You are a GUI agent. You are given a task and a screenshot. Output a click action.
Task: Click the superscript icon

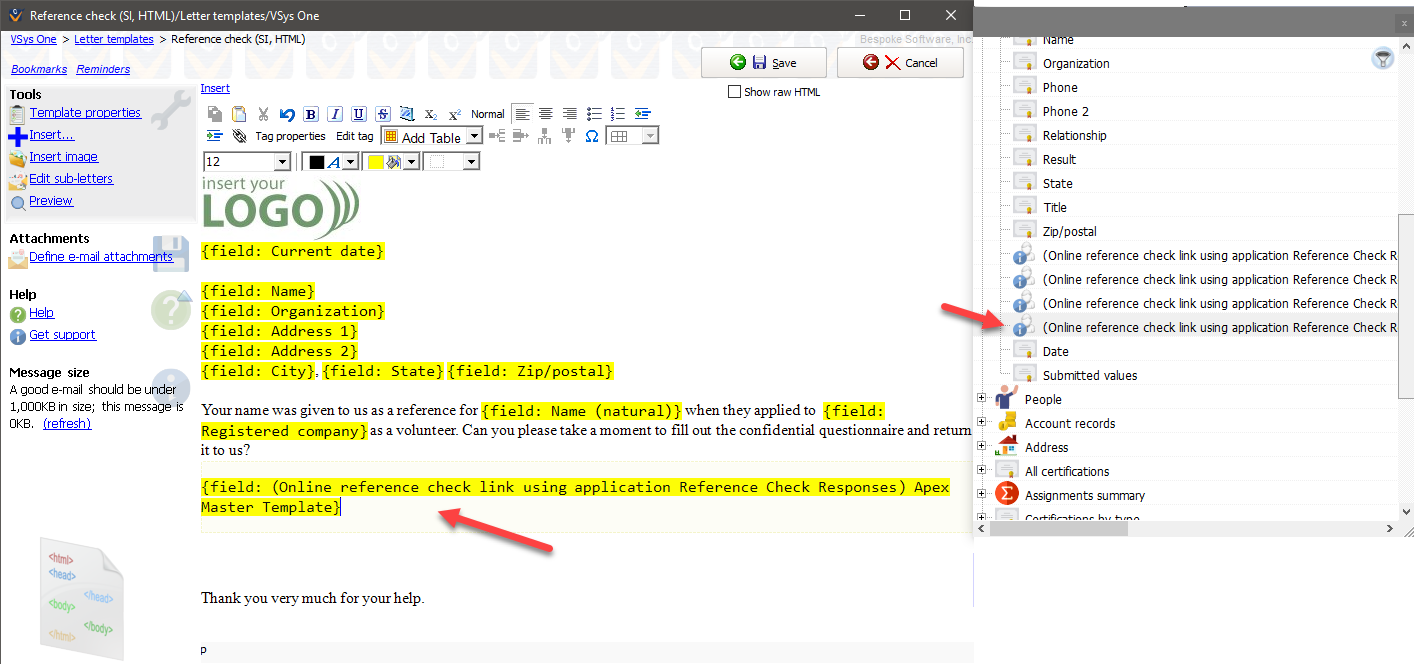[454, 114]
